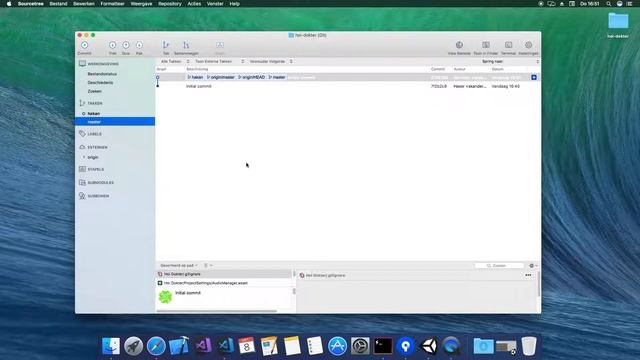Click the Tak (branch) toolbar icon
The image size is (640, 360).
(x=166, y=45)
